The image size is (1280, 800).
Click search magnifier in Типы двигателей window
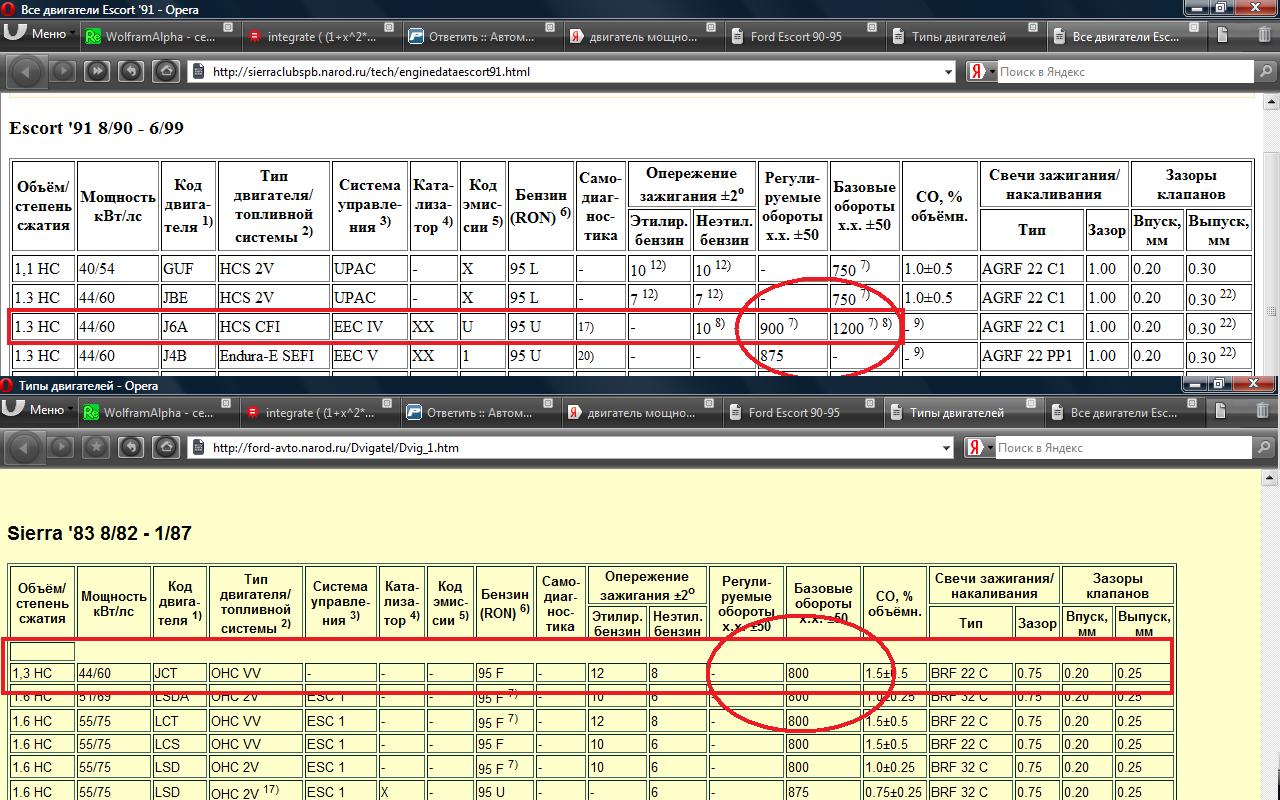pos(1264,448)
